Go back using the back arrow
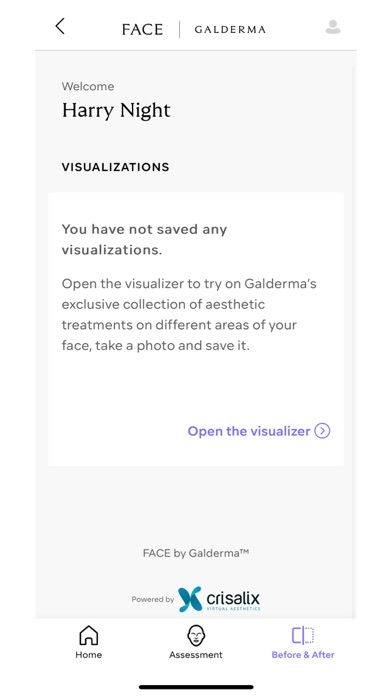Viewport: 392px width, 696px height. click(x=60, y=26)
